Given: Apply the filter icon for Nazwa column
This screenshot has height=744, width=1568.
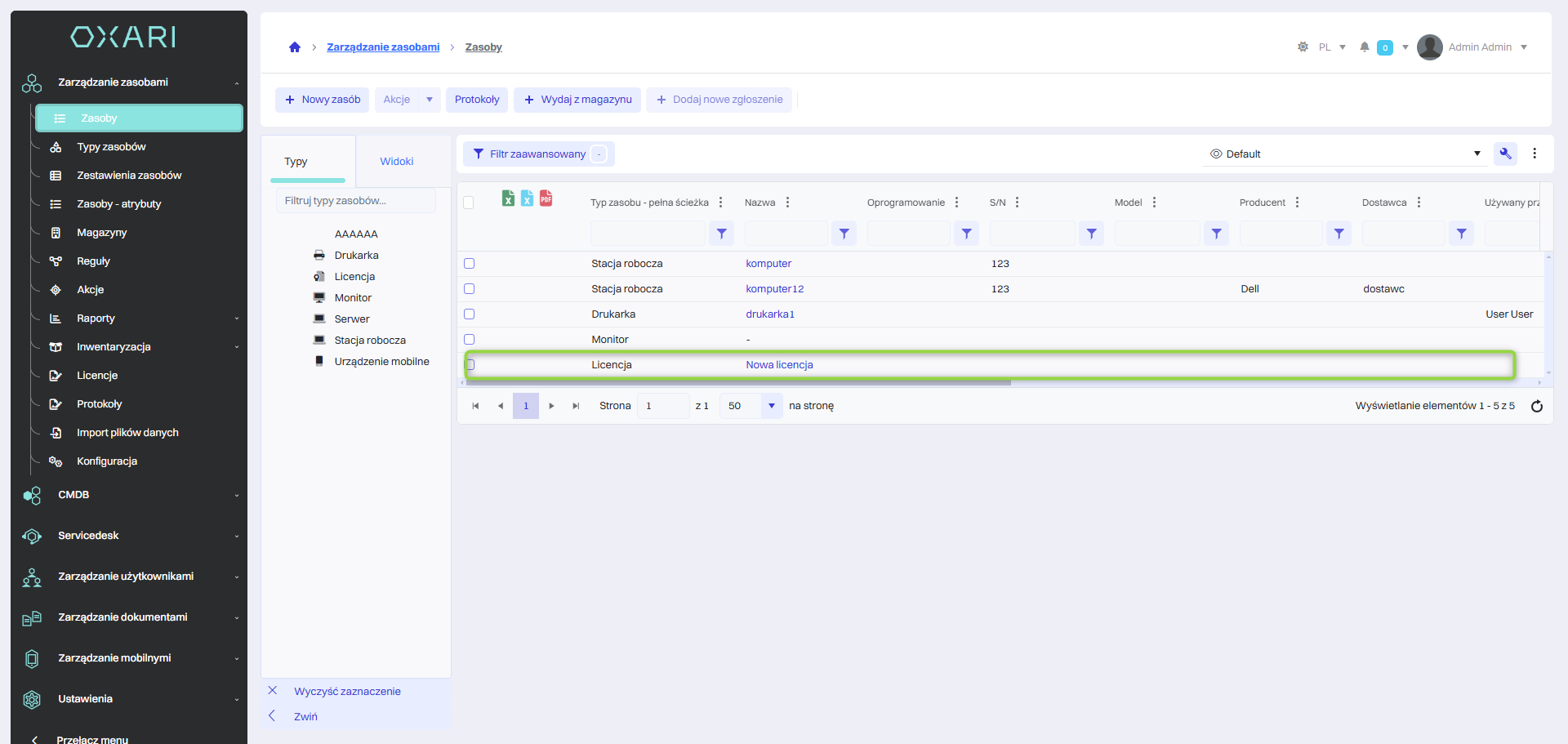Looking at the screenshot, I should tap(844, 234).
